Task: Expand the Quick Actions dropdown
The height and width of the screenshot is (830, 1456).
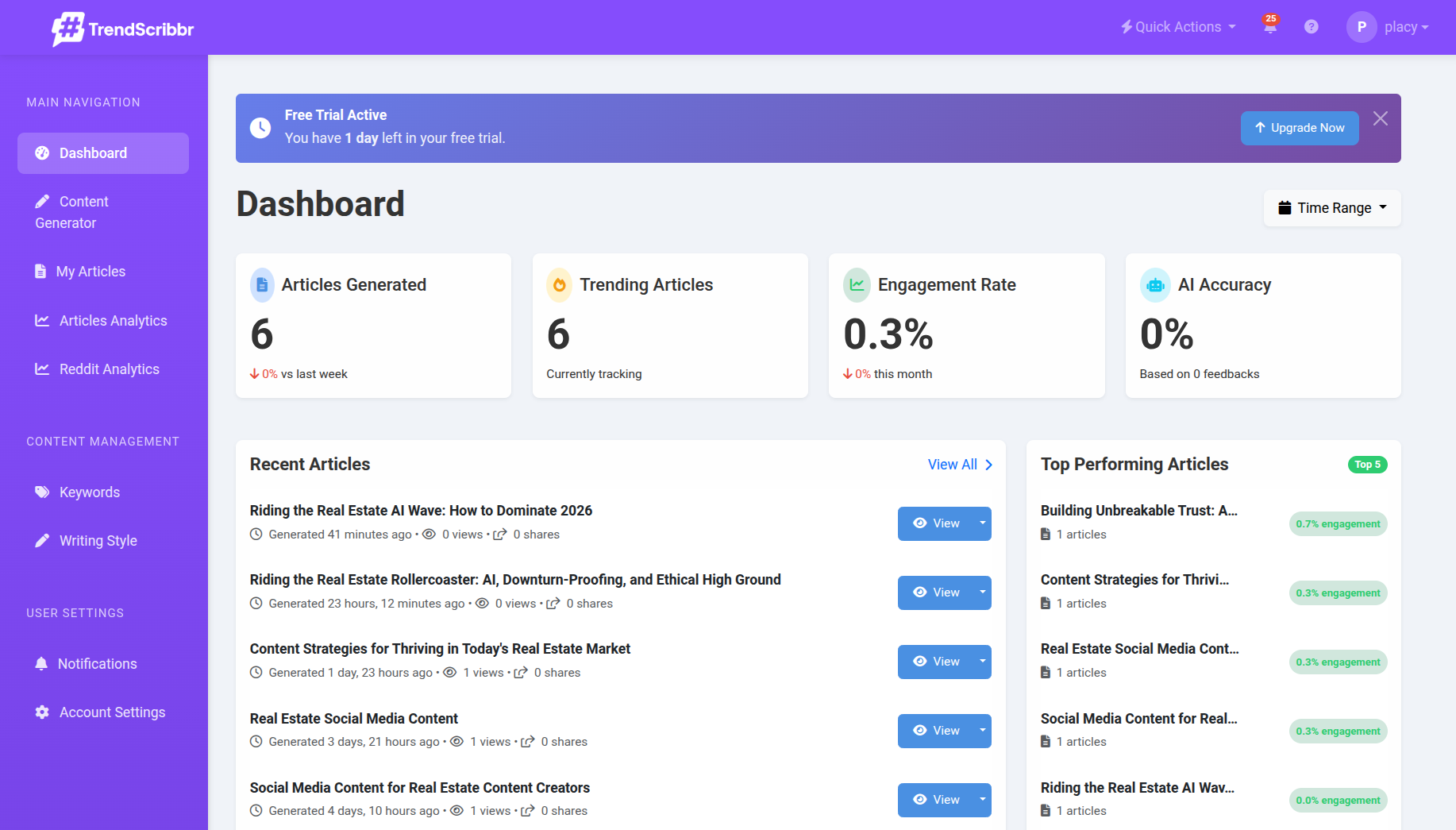Action: [x=1178, y=27]
